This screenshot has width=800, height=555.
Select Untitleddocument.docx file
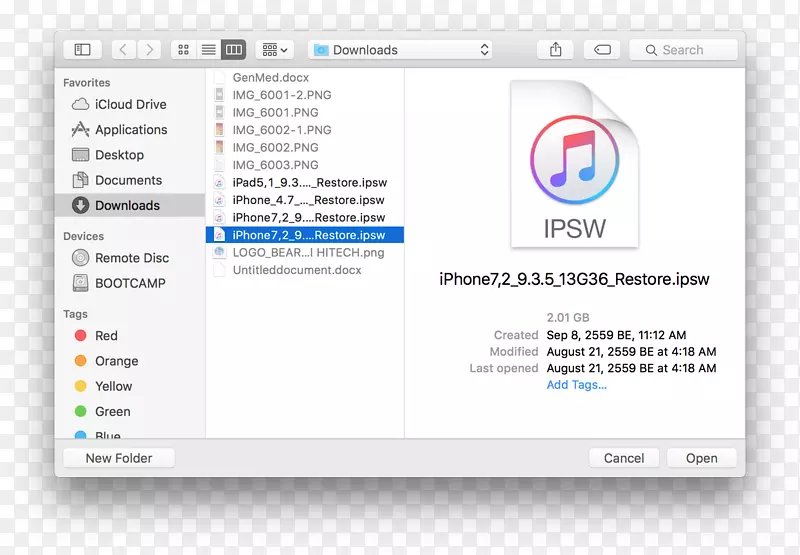point(305,270)
